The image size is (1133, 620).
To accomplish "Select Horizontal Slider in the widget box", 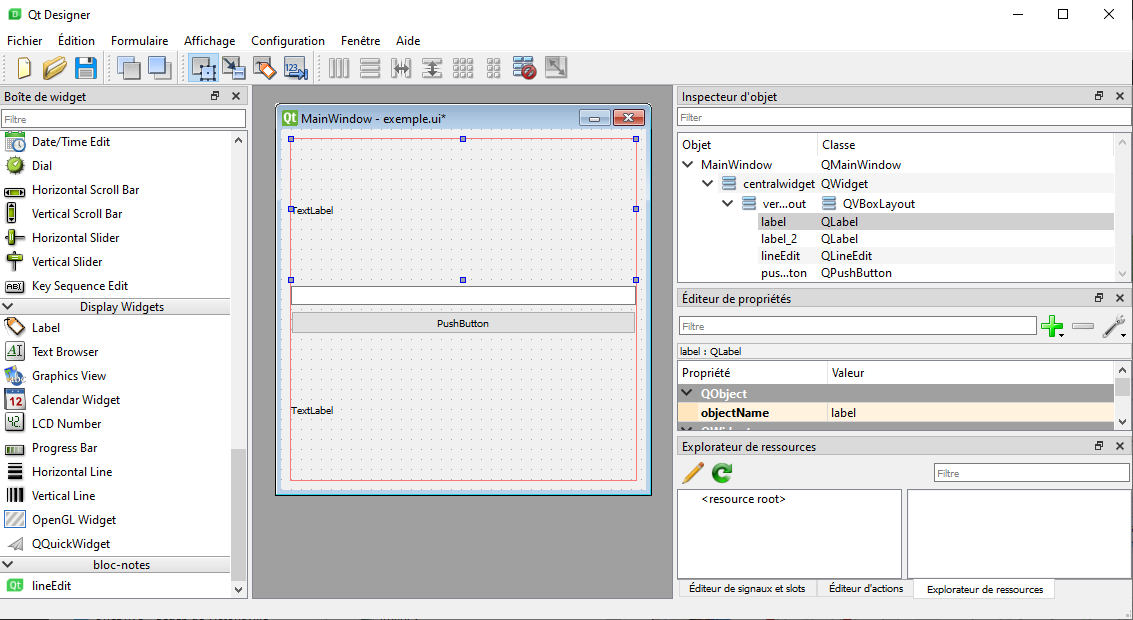I will click(x=75, y=238).
